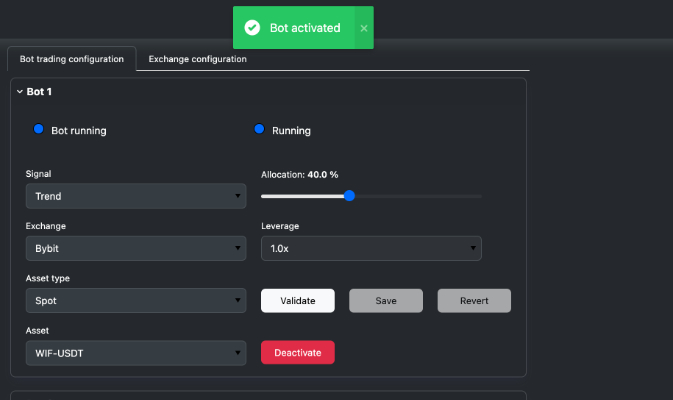
Task: Deactivate the bot with red button
Action: click(x=298, y=352)
